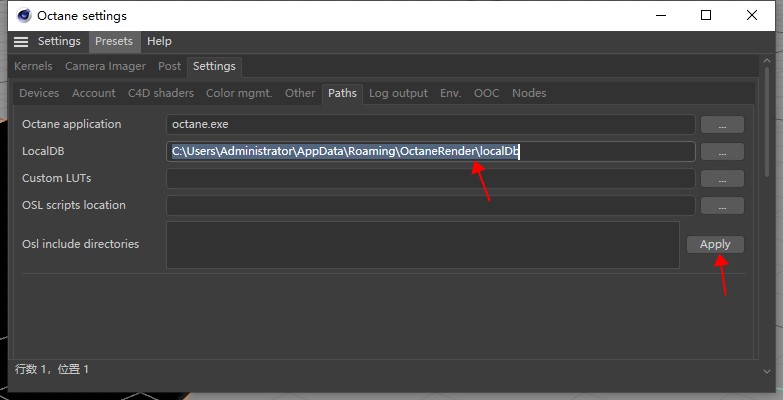Open the Settings menu
Viewport: 783px width, 400px height.
tap(59, 41)
